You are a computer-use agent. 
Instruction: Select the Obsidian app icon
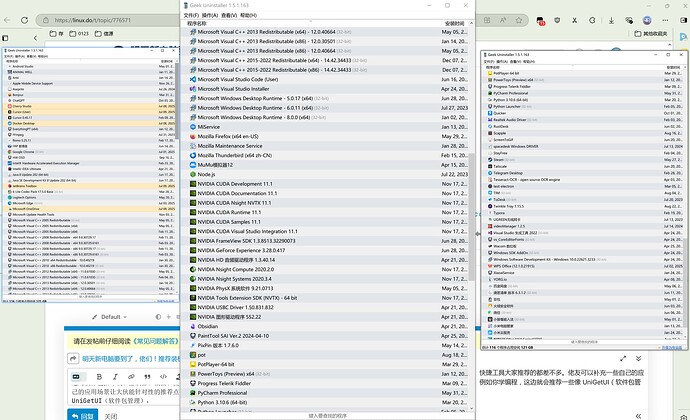click(193, 326)
